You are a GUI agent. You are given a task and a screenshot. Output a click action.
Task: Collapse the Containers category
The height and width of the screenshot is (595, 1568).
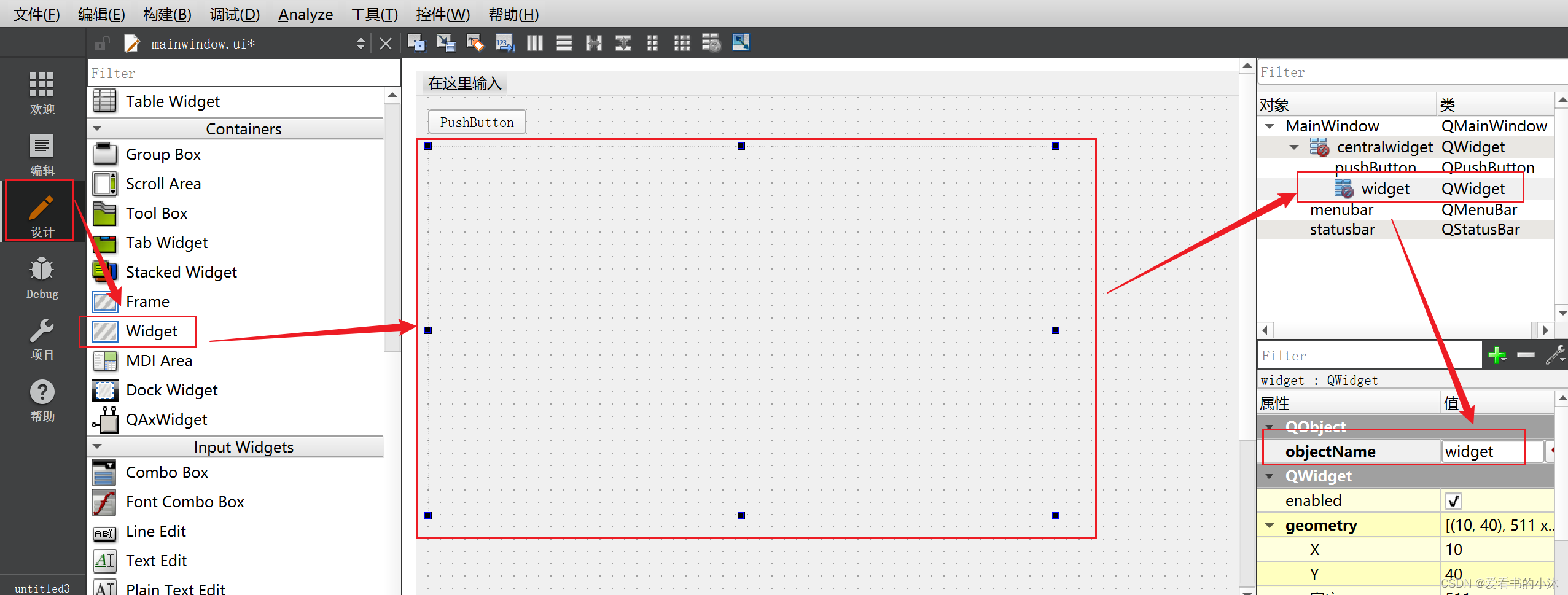[x=97, y=129]
